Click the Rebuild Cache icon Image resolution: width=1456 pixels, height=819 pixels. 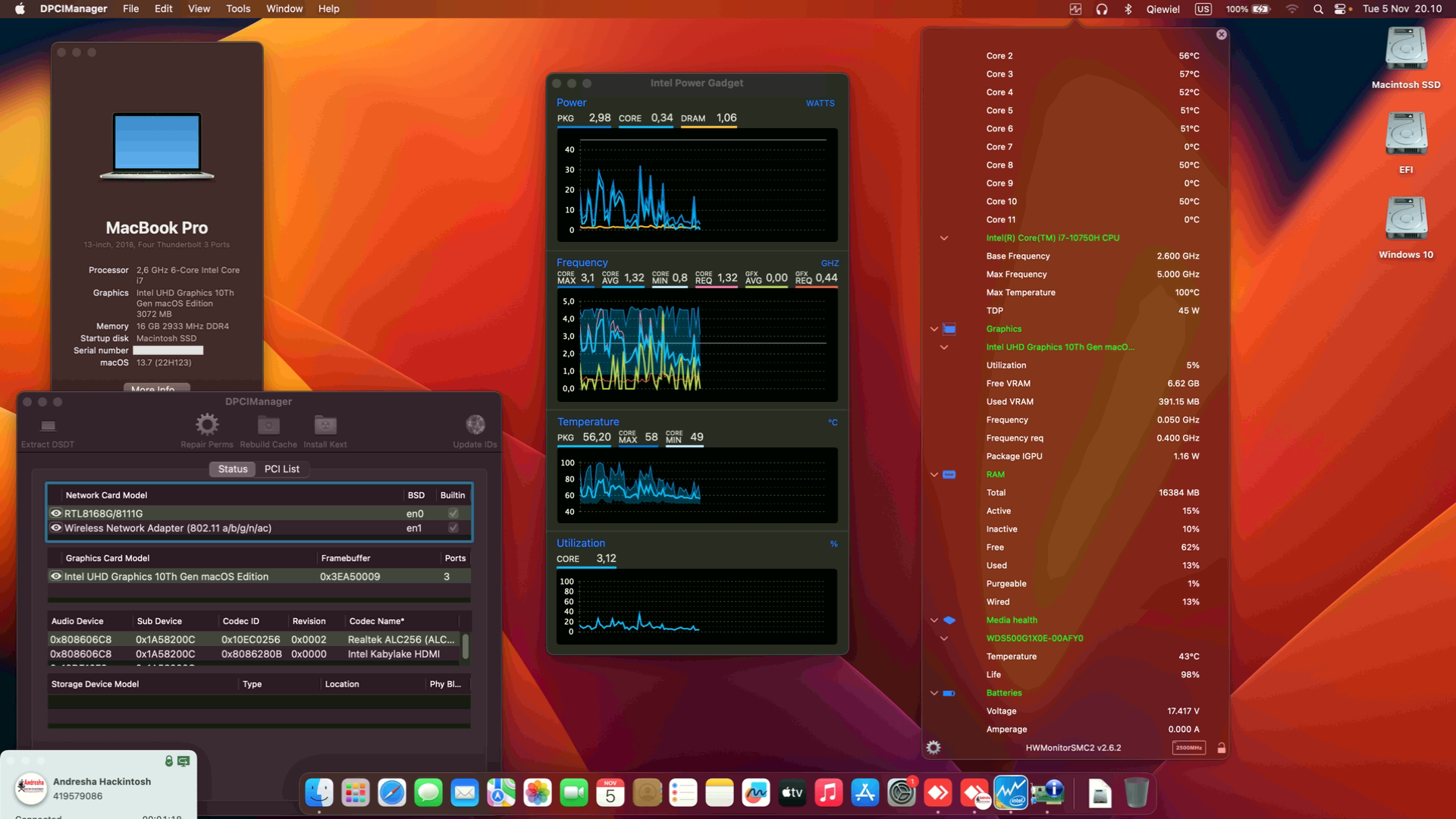pyautogui.click(x=268, y=425)
